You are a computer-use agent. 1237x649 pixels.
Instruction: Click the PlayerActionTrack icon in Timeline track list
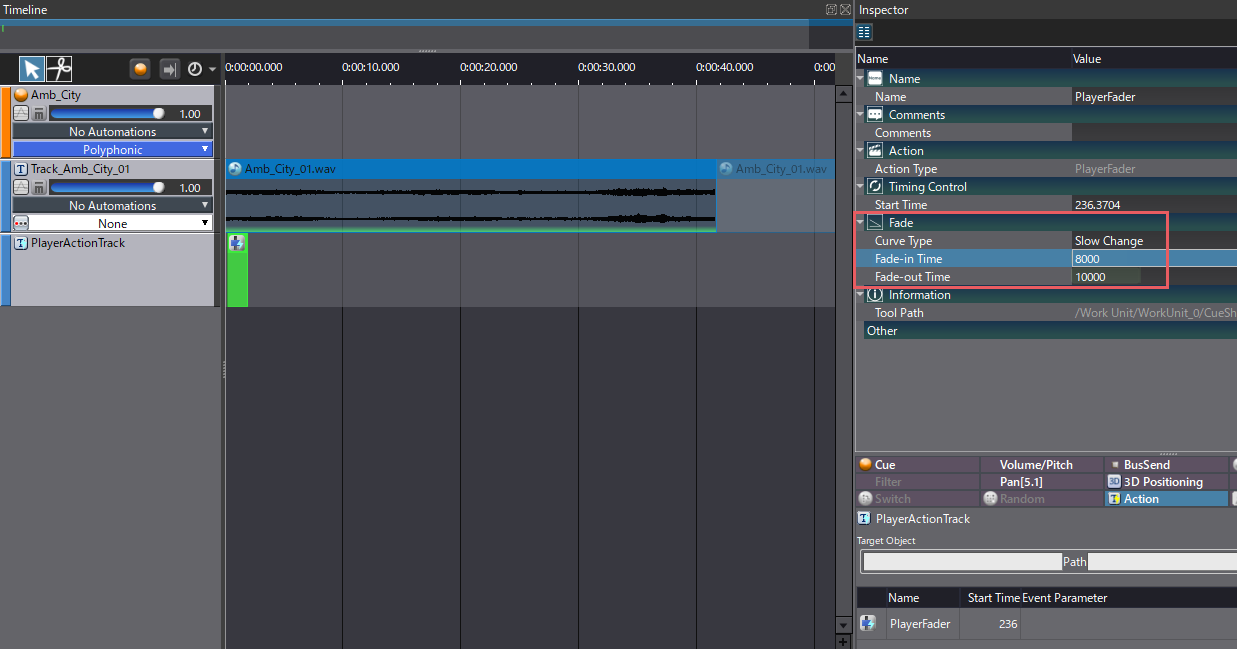point(21,243)
